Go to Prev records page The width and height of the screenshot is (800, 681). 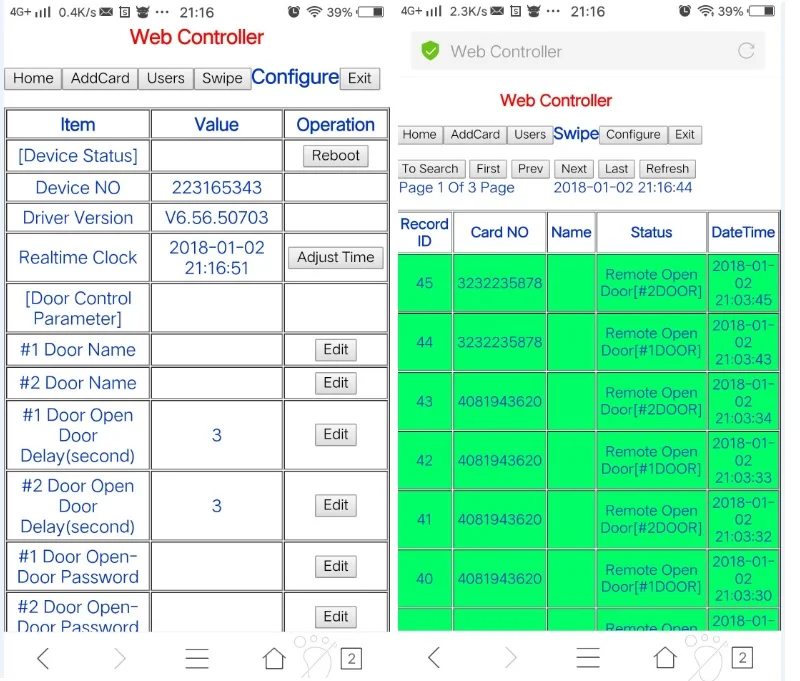(x=531, y=169)
